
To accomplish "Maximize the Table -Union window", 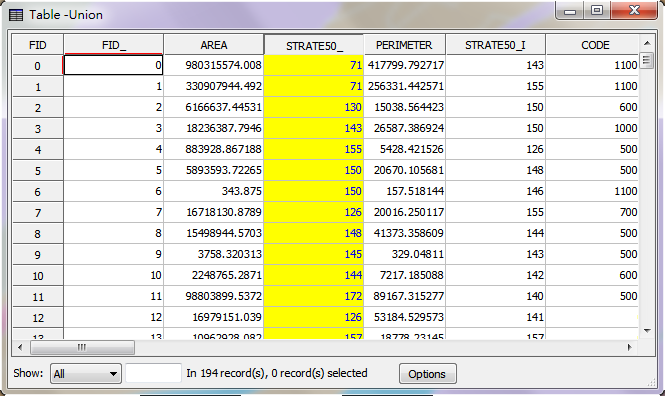I will (x=597, y=10).
